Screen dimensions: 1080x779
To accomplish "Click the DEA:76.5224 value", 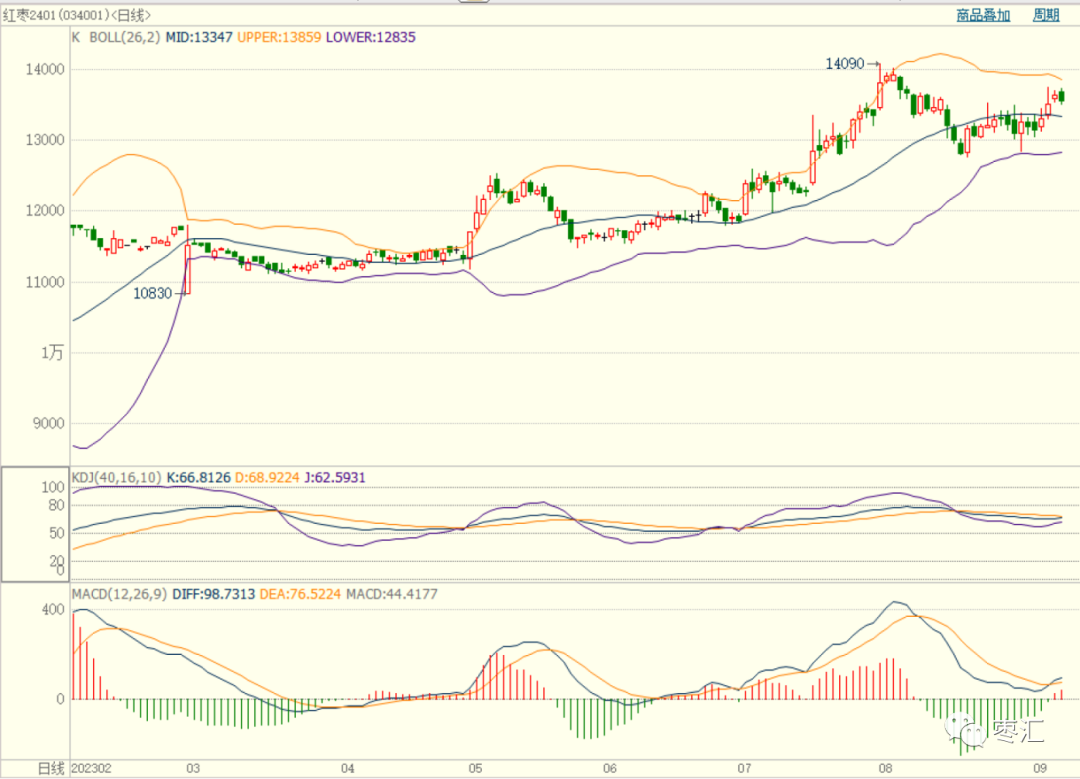I will tap(300, 594).
